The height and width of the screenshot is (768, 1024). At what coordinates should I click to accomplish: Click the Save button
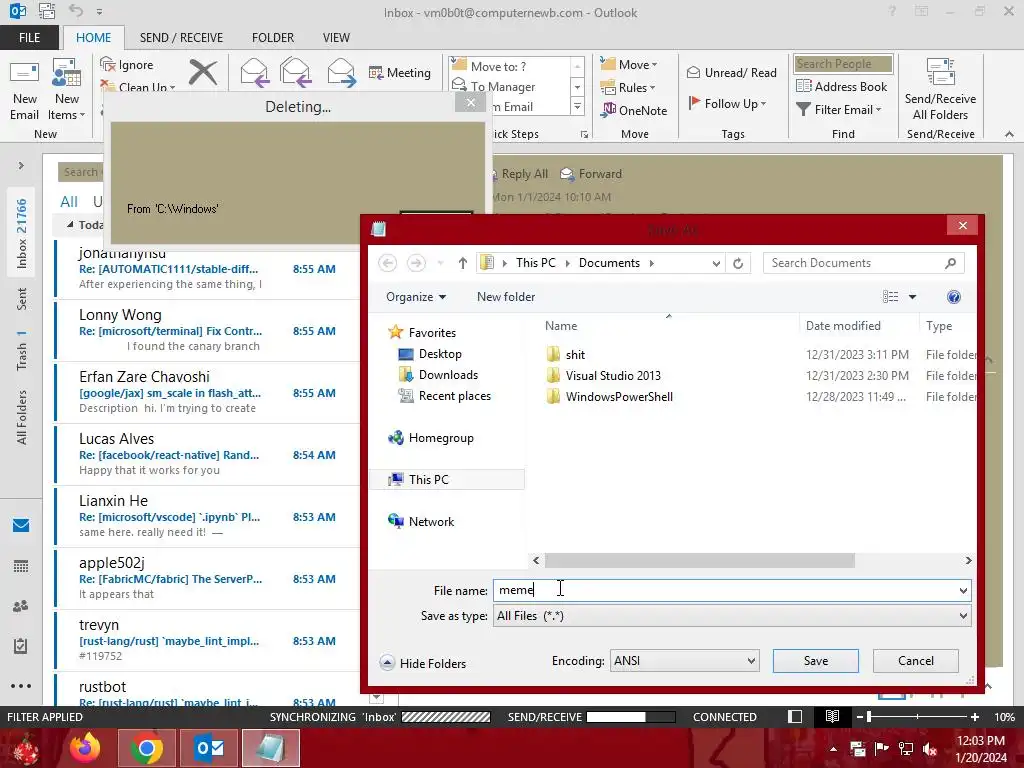[816, 661]
